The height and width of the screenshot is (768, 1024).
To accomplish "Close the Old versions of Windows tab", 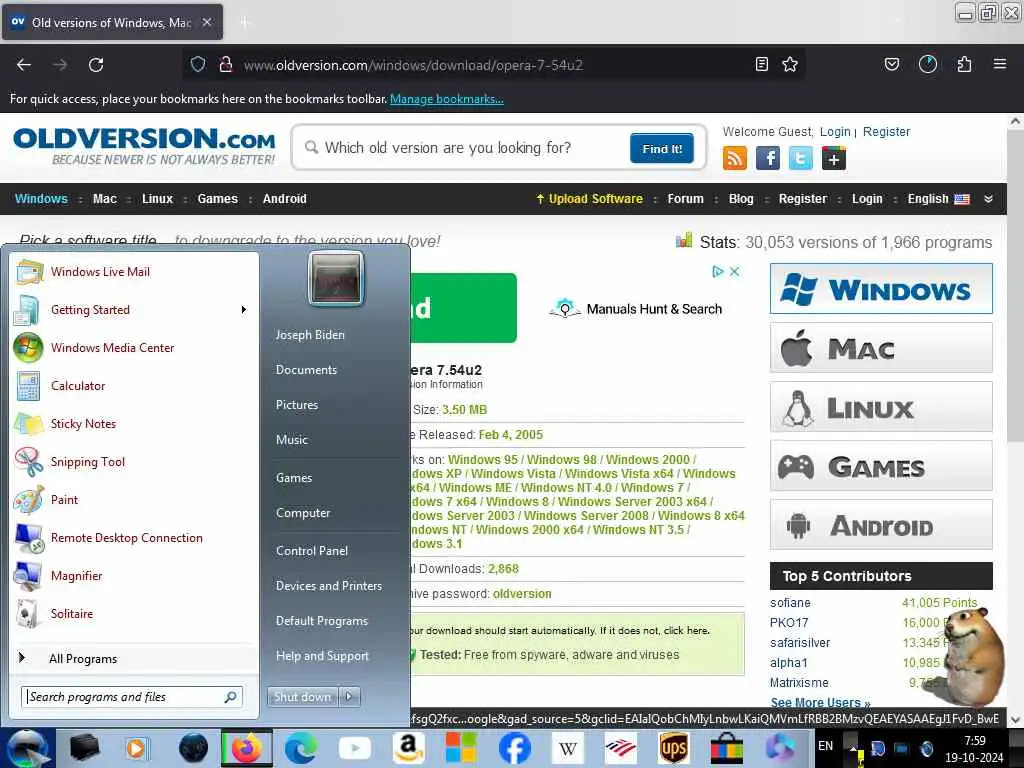I will (x=206, y=22).
